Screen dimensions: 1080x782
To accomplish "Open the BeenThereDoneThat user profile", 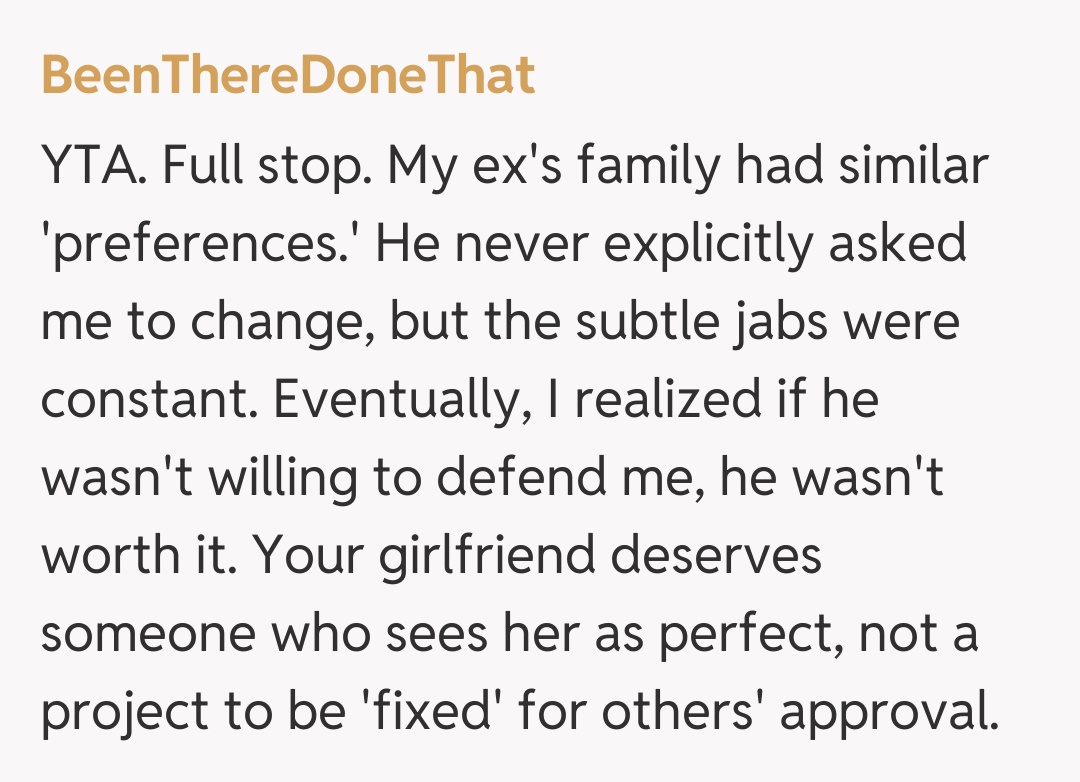I will [288, 76].
